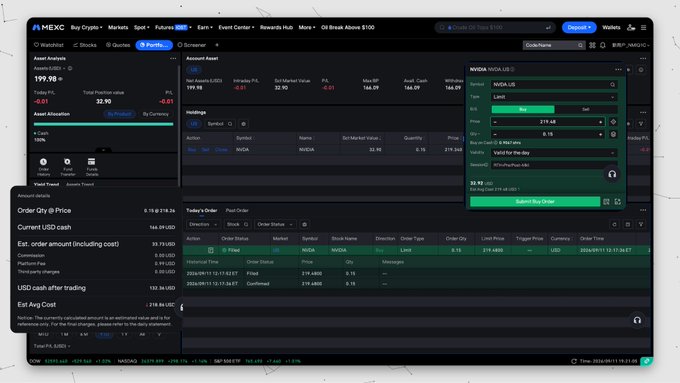Switch allocation to By Currency
The width and height of the screenshot is (680, 383).
coord(156,114)
